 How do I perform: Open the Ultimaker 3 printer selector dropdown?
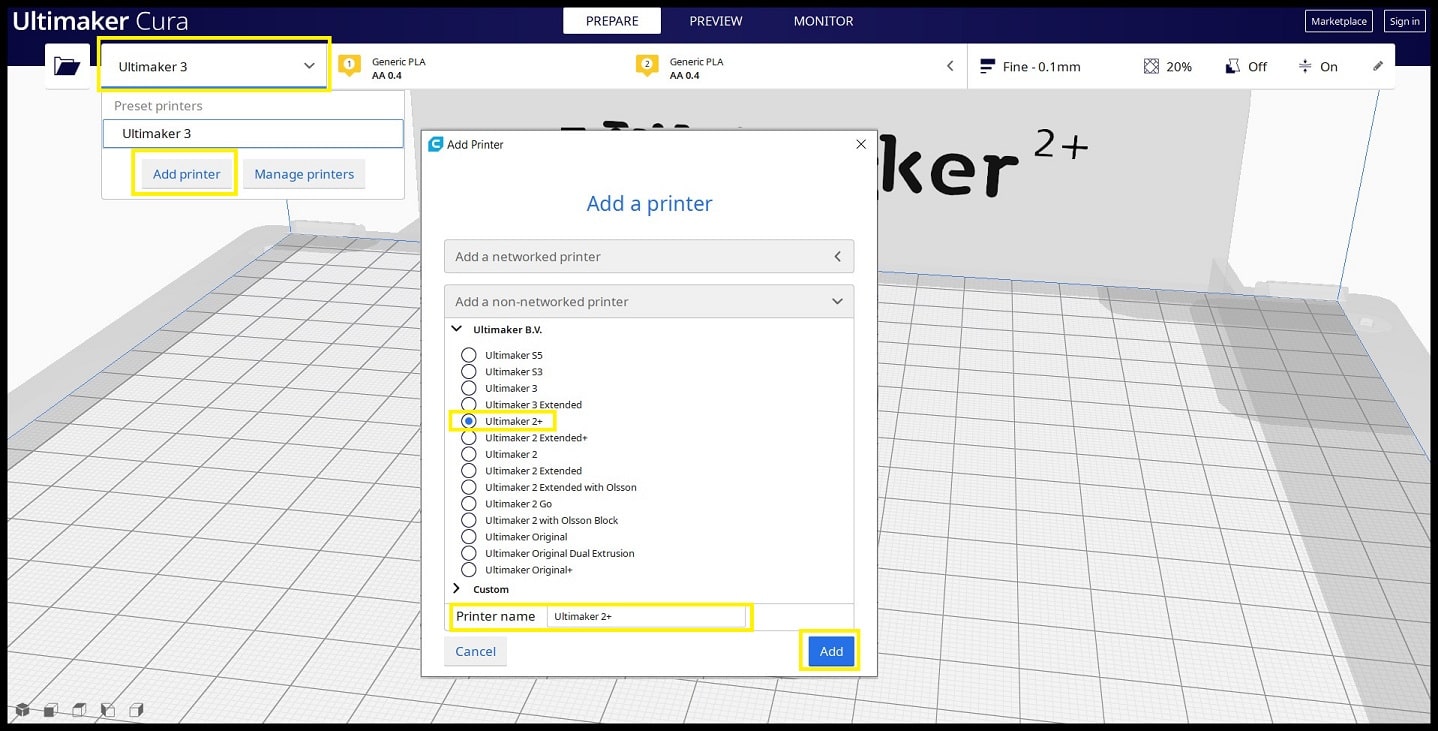coord(214,66)
